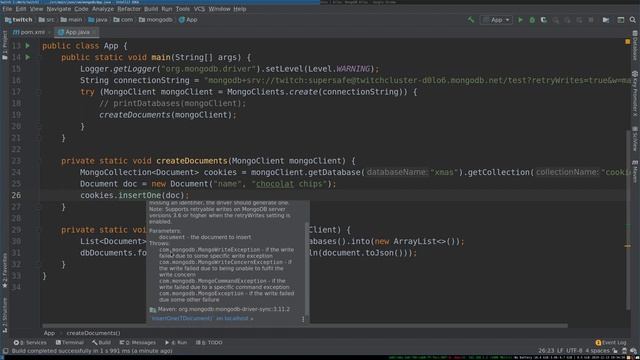Viewport: 640px width, 360px height.
Task: Start debugging with the green bug icon
Action: click(x=532, y=20)
